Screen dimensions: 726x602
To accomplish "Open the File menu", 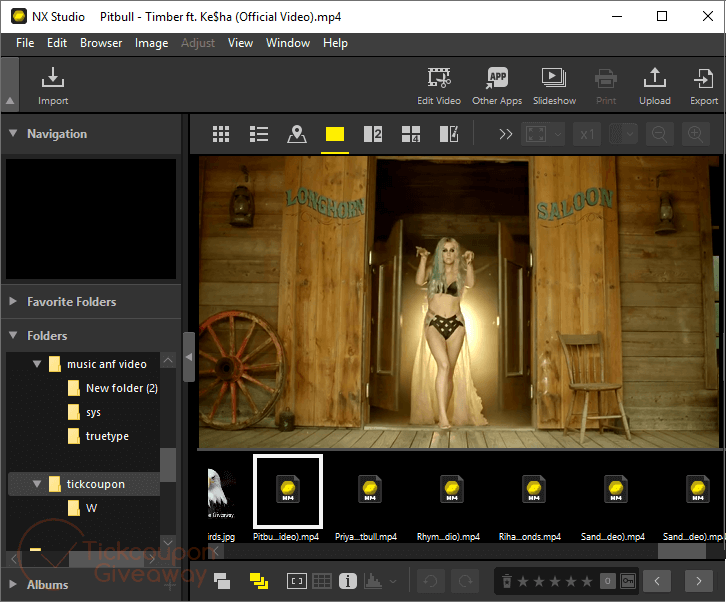I will coord(25,43).
